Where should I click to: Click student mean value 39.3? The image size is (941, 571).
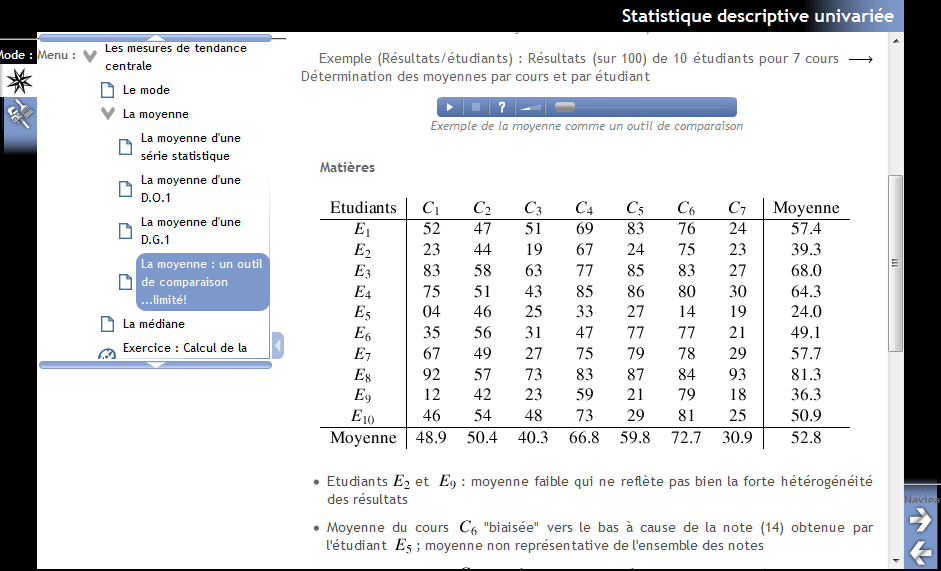805,249
